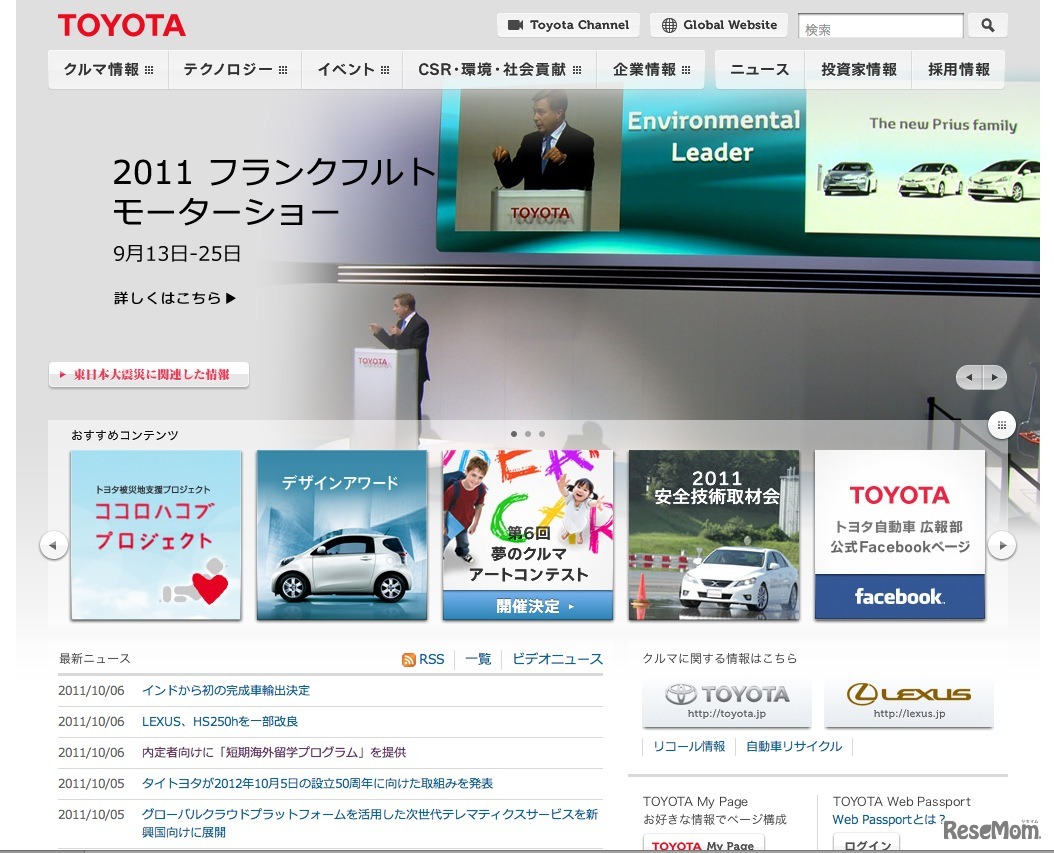
Task: Open ココロハコブプロジェクト thumbnail
Action: 156,535
